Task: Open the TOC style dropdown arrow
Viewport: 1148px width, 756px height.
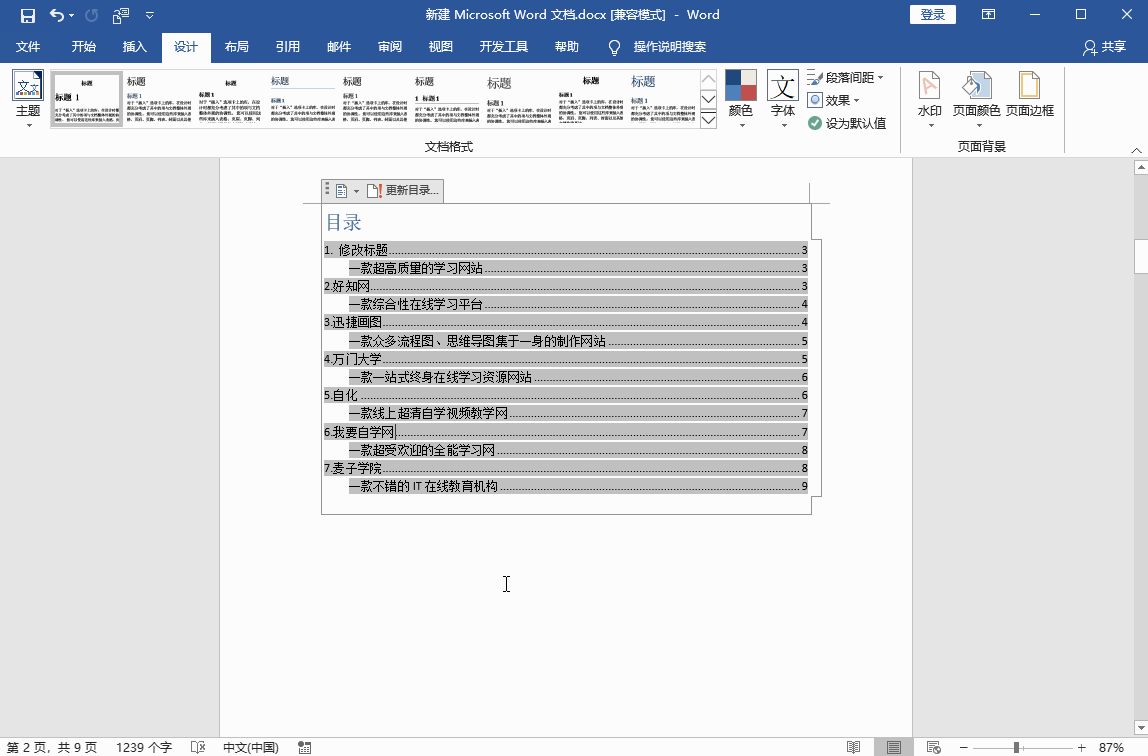Action: point(354,190)
